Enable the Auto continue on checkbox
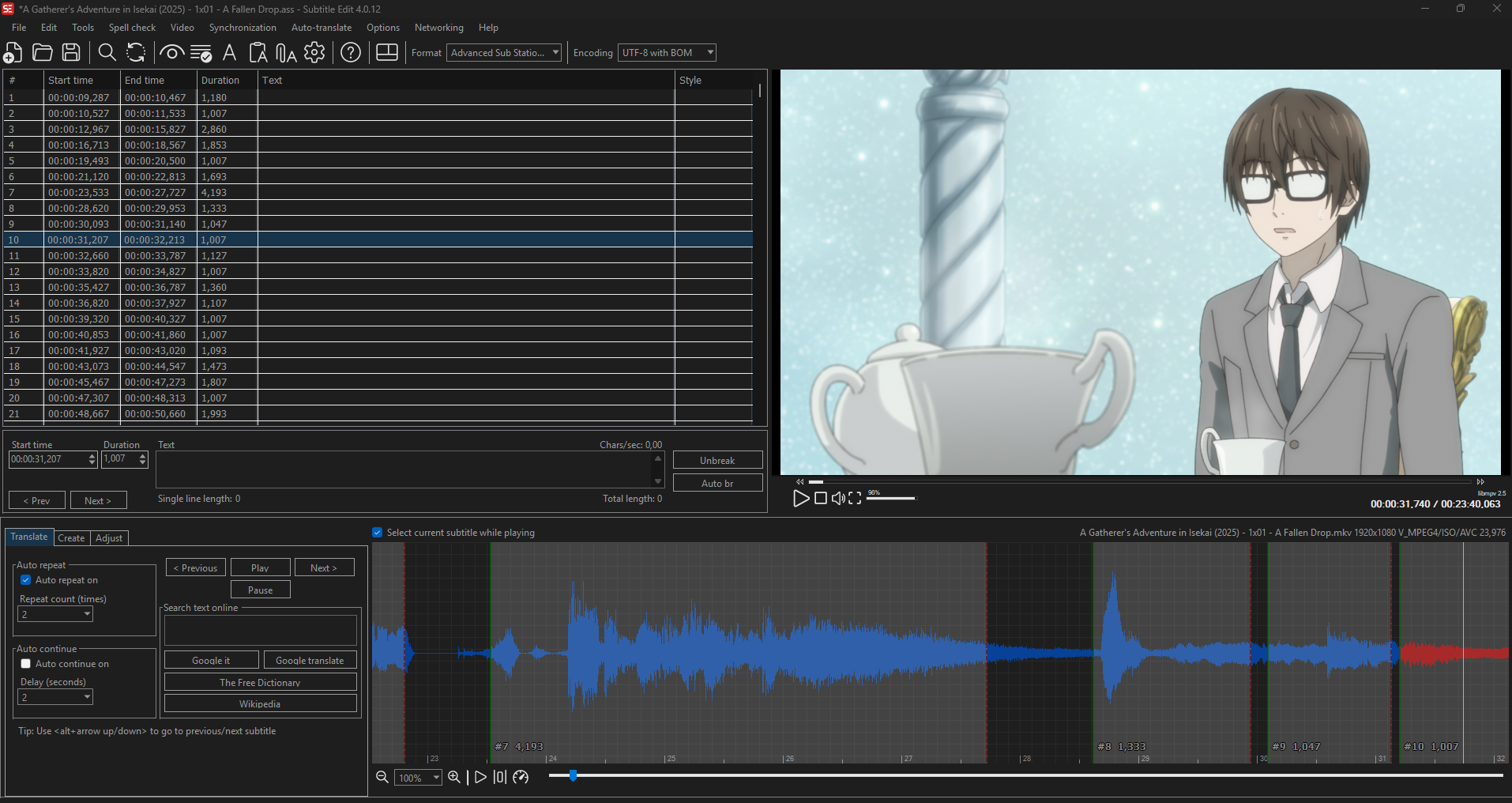The image size is (1512, 803). coord(26,664)
